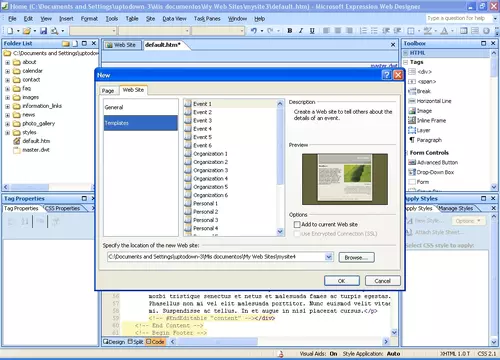
Task: Select the Form control in Toolbox
Action: click(x=419, y=182)
